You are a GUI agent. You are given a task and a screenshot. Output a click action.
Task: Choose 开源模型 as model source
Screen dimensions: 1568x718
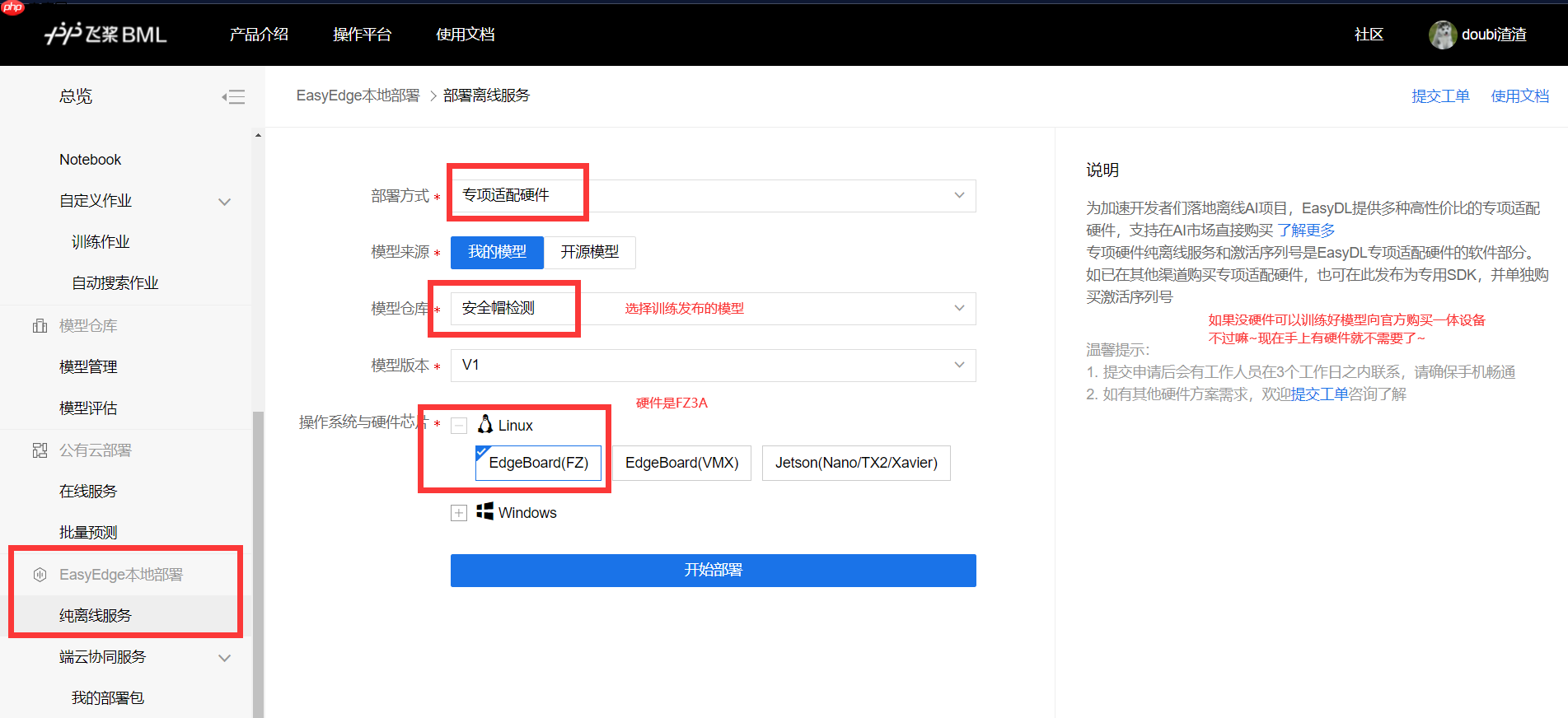point(590,252)
